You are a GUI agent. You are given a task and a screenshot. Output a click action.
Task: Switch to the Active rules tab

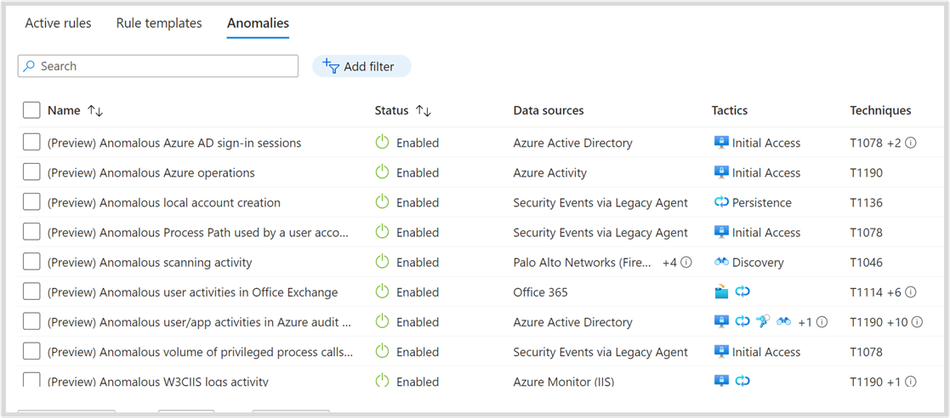coord(58,24)
